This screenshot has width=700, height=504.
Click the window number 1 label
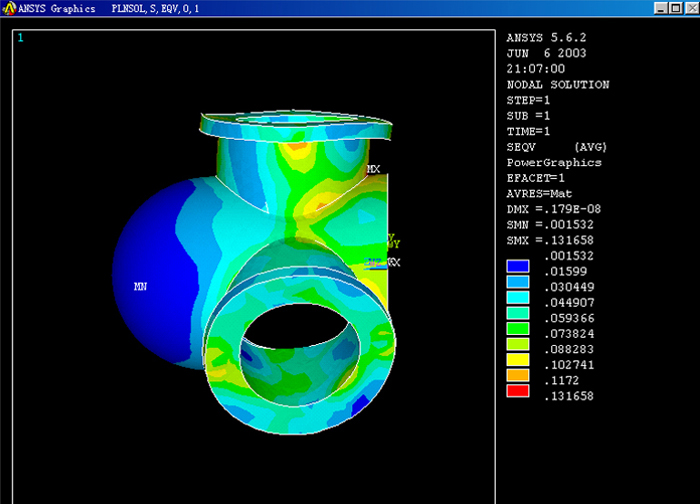tap(21, 38)
